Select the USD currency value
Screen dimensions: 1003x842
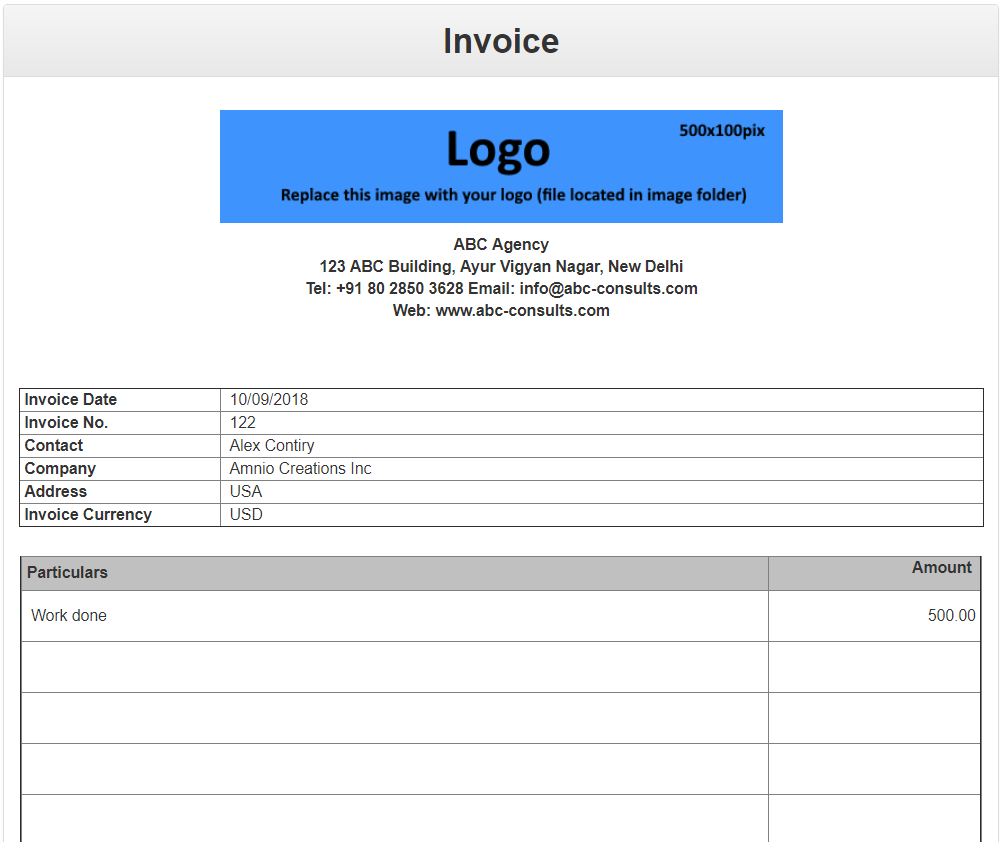[x=246, y=514]
